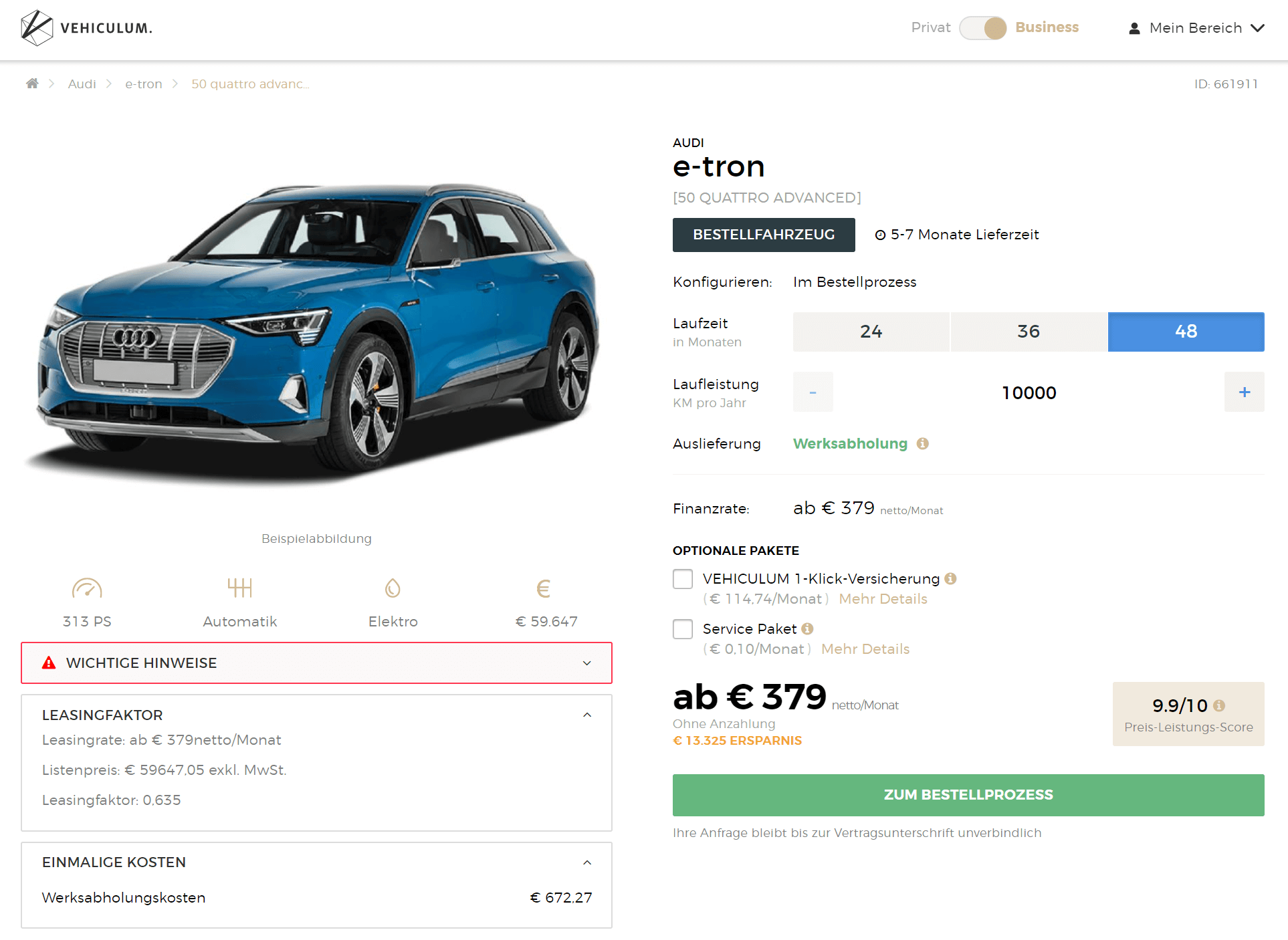This screenshot has height=940, width=1288.
Task: Click the Automatik gearbox icon
Action: [x=239, y=588]
